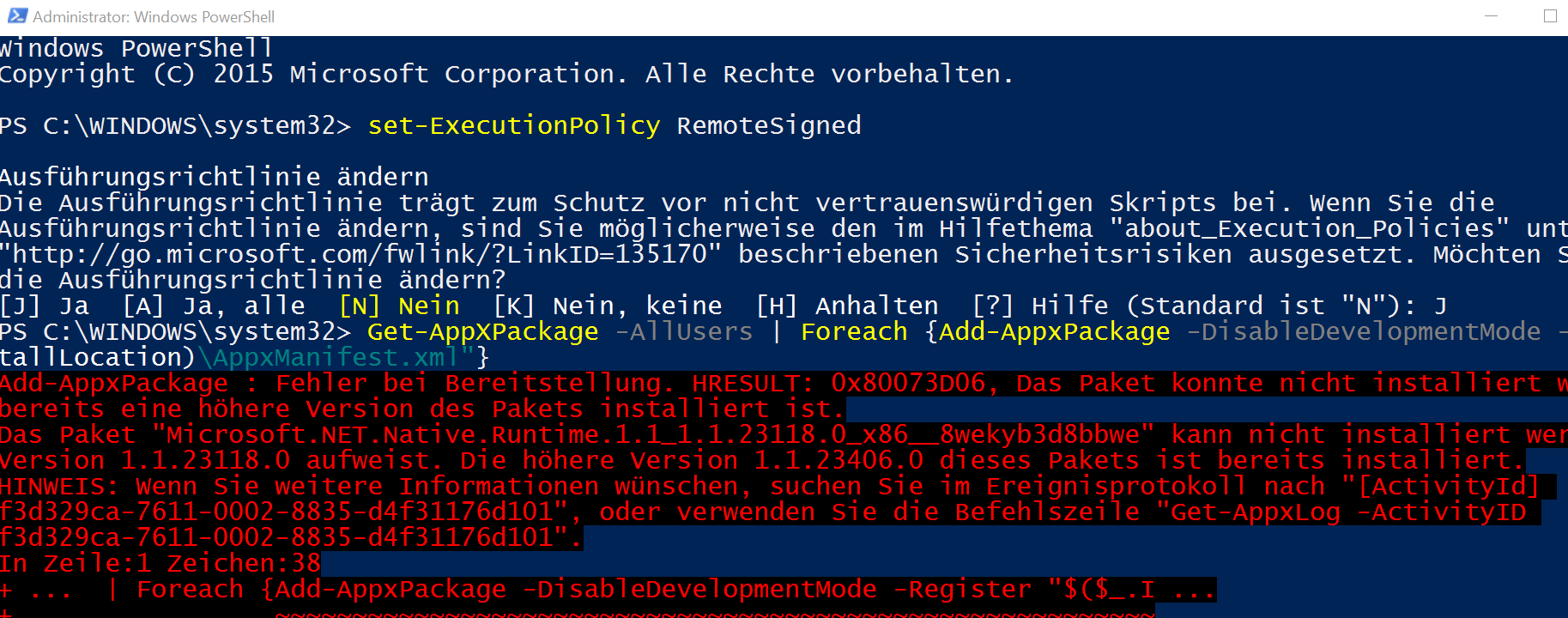Click the '[A] Ja, alle' option

click(214, 306)
